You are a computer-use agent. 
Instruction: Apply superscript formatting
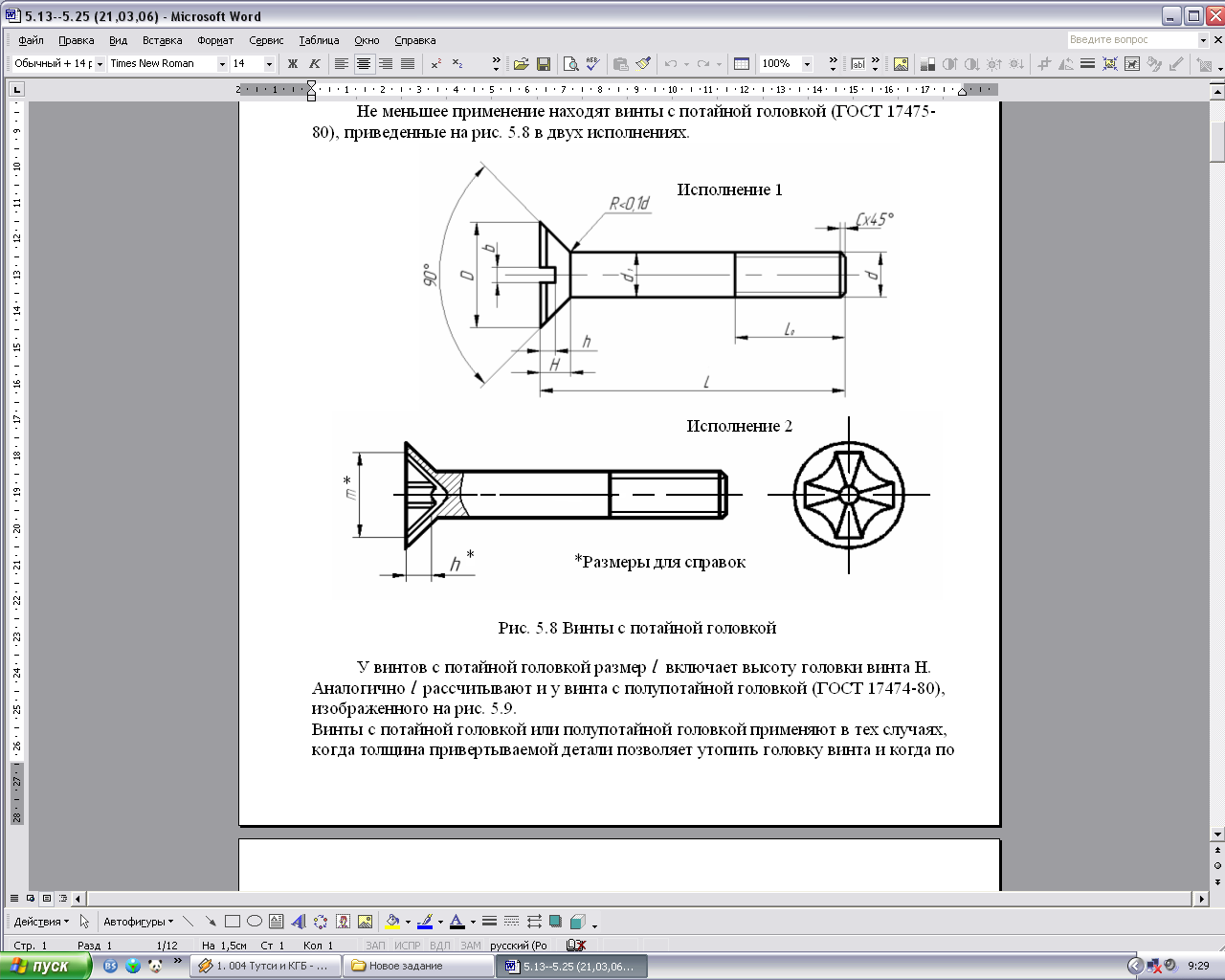[x=435, y=64]
